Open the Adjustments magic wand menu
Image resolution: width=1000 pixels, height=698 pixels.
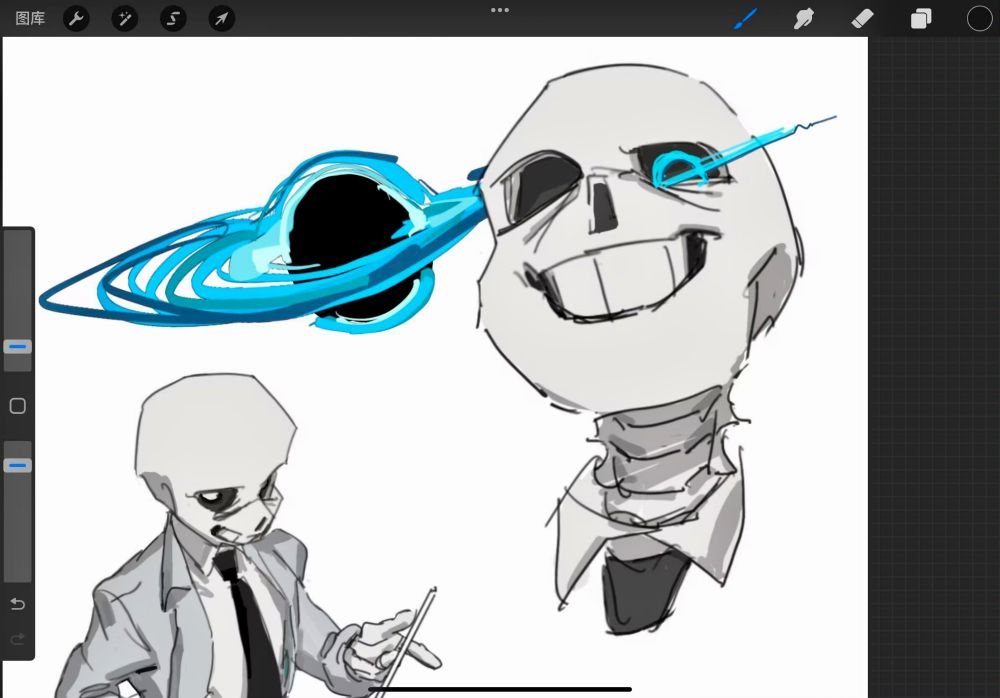[x=125, y=19]
